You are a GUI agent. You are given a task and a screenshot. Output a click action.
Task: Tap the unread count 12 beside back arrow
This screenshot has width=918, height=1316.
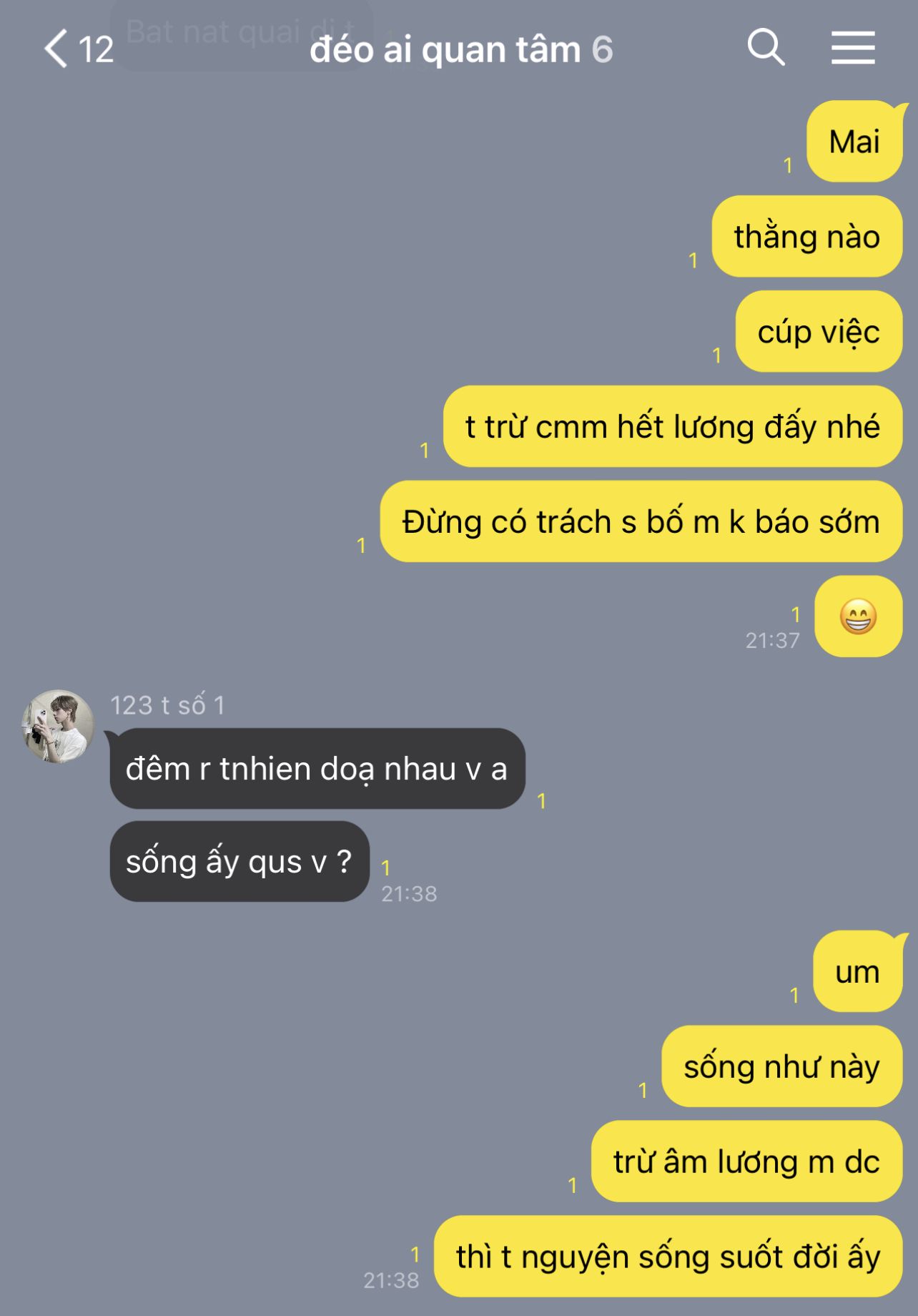click(x=96, y=49)
